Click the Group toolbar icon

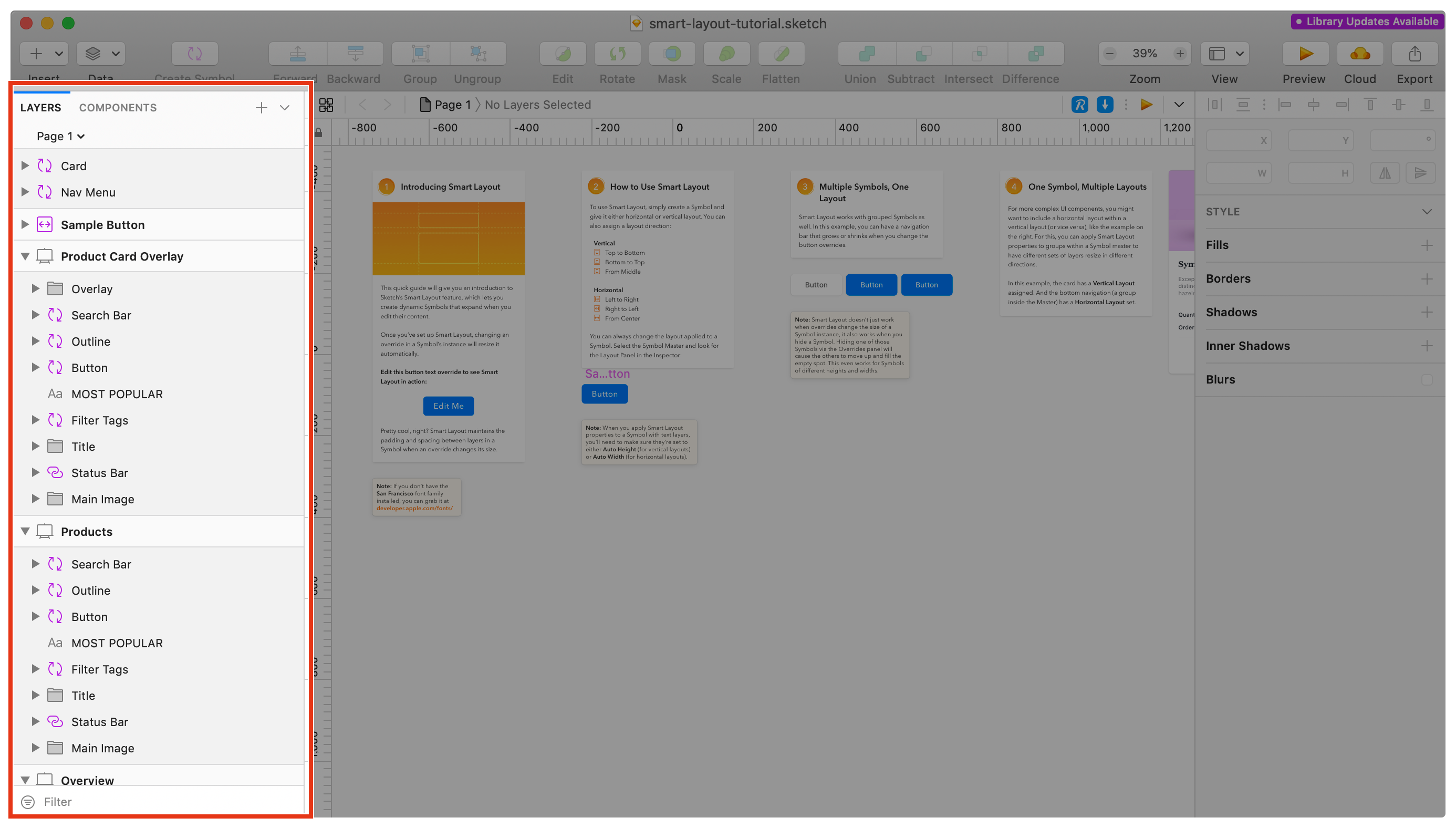click(420, 54)
